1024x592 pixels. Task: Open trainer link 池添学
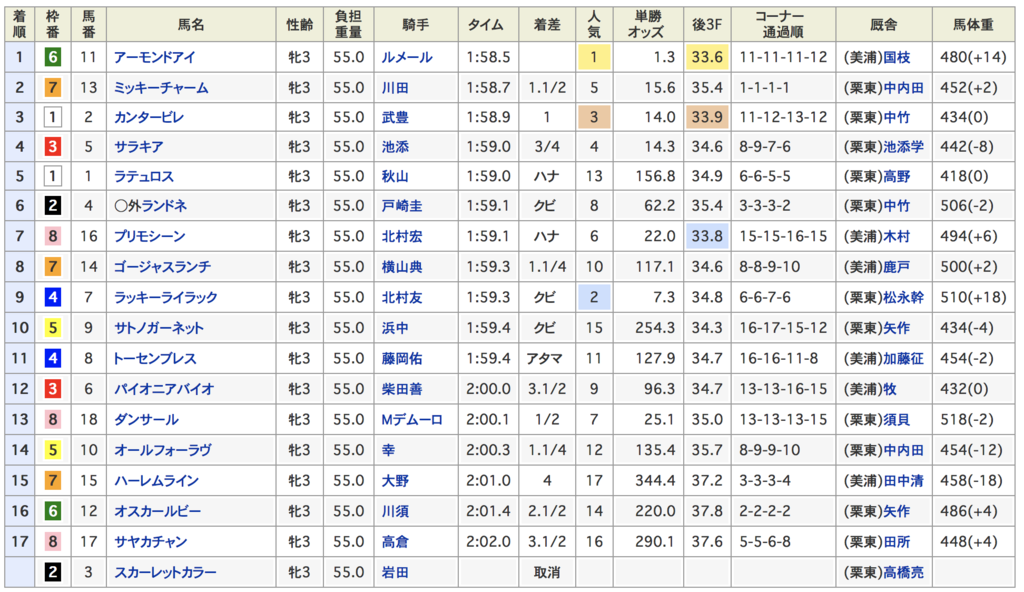[x=903, y=147]
